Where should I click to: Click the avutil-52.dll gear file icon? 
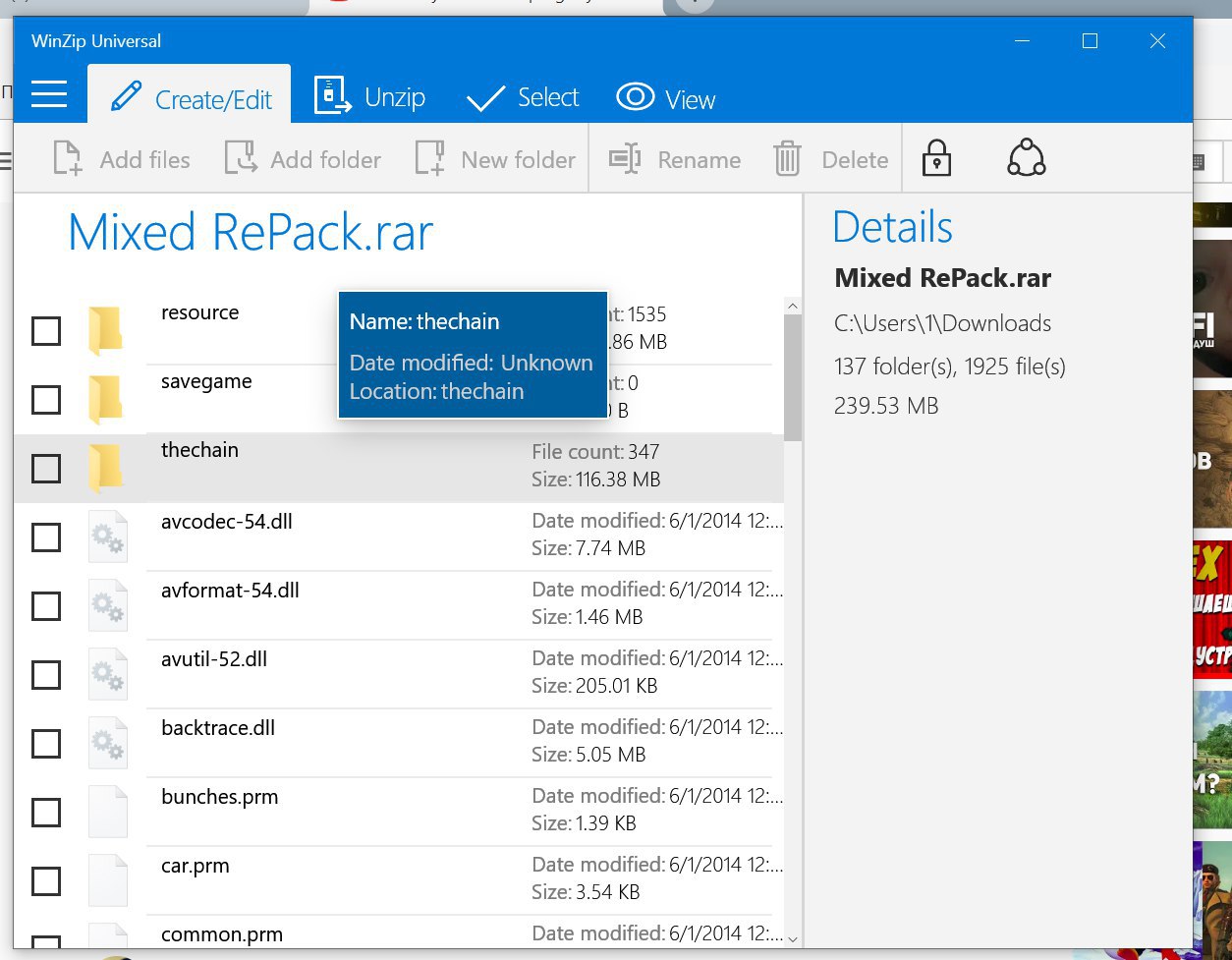(x=107, y=674)
